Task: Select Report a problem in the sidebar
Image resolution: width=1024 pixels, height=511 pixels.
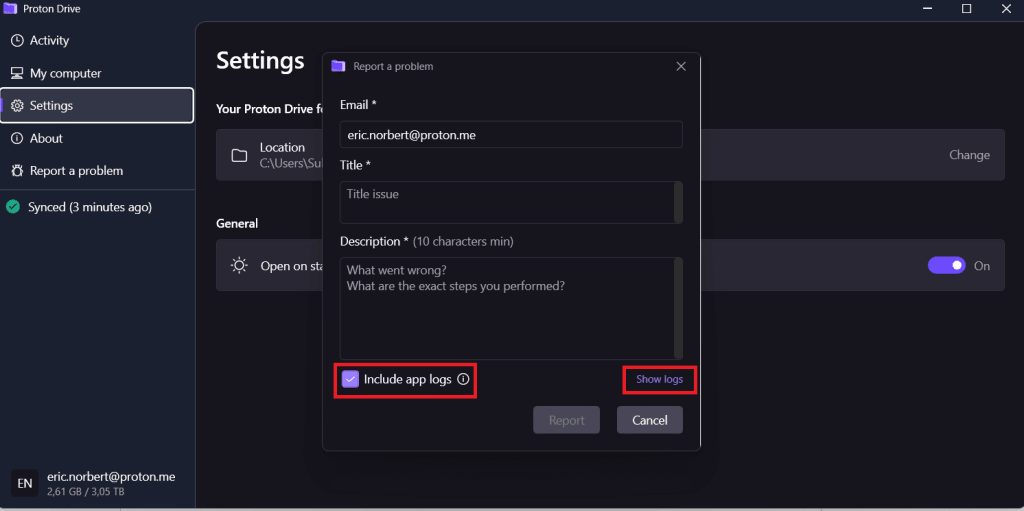Action: pyautogui.click(x=97, y=171)
